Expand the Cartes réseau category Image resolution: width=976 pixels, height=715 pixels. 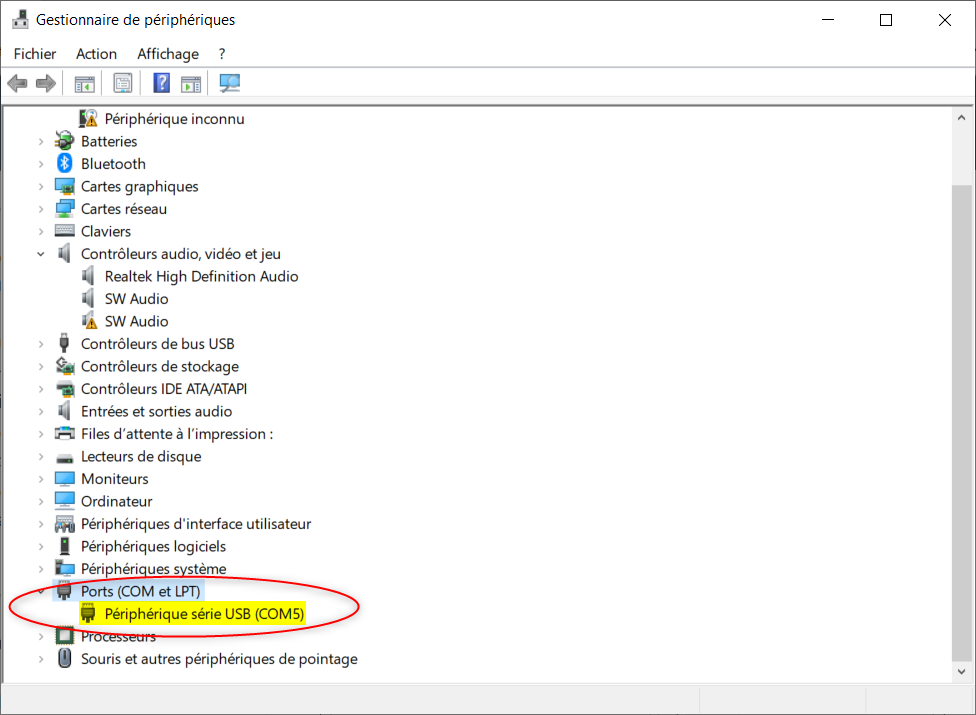click(x=41, y=209)
